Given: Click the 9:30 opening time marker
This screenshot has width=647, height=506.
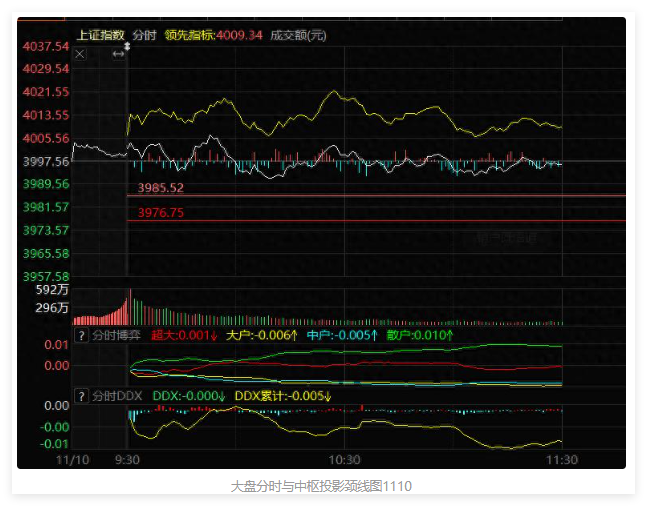Looking at the screenshot, I should point(126,459).
